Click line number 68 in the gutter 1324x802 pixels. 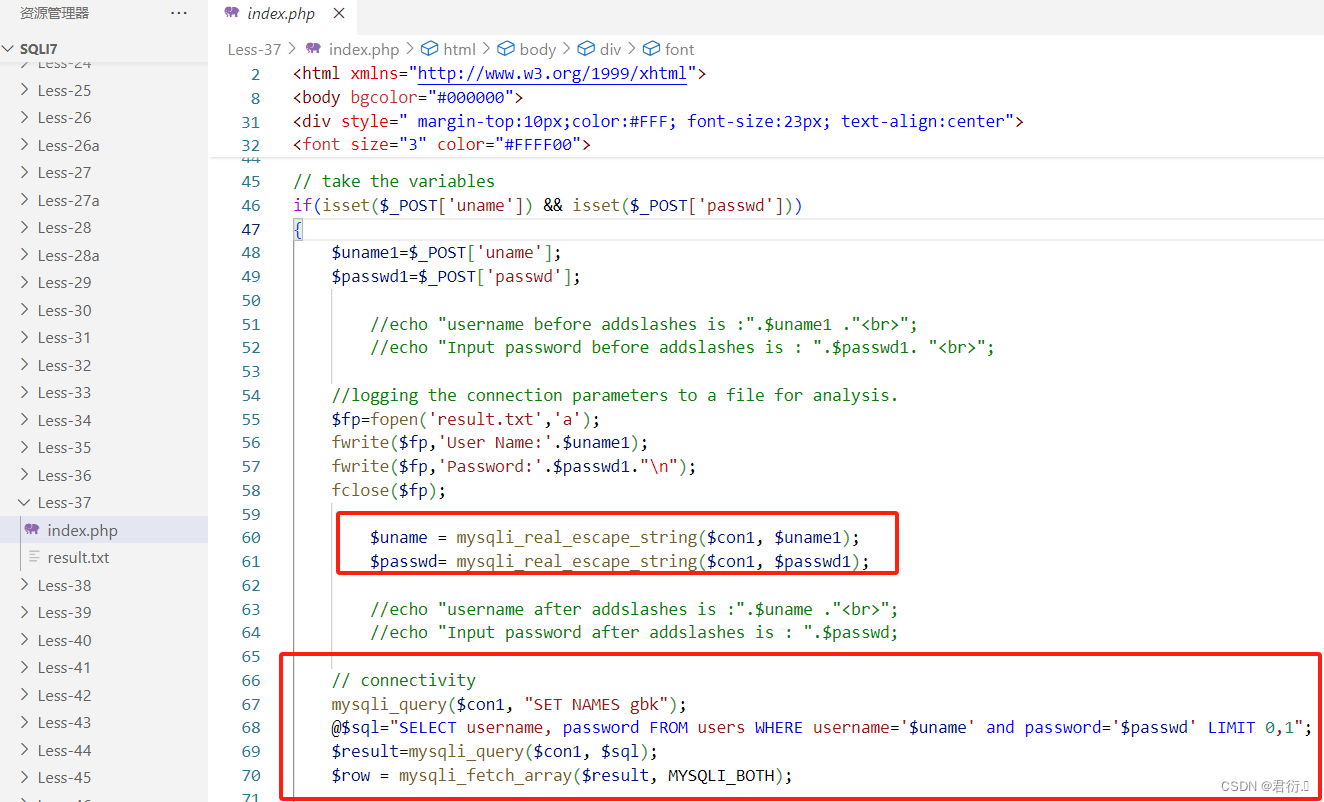[x=250, y=727]
